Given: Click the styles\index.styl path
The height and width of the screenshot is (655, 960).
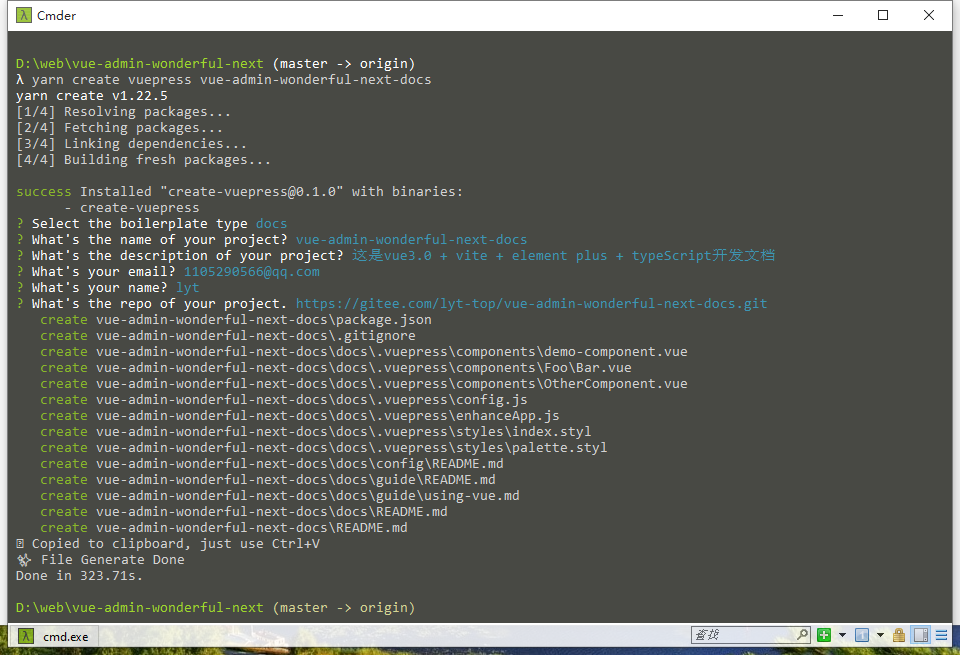Looking at the screenshot, I should click(343, 432).
